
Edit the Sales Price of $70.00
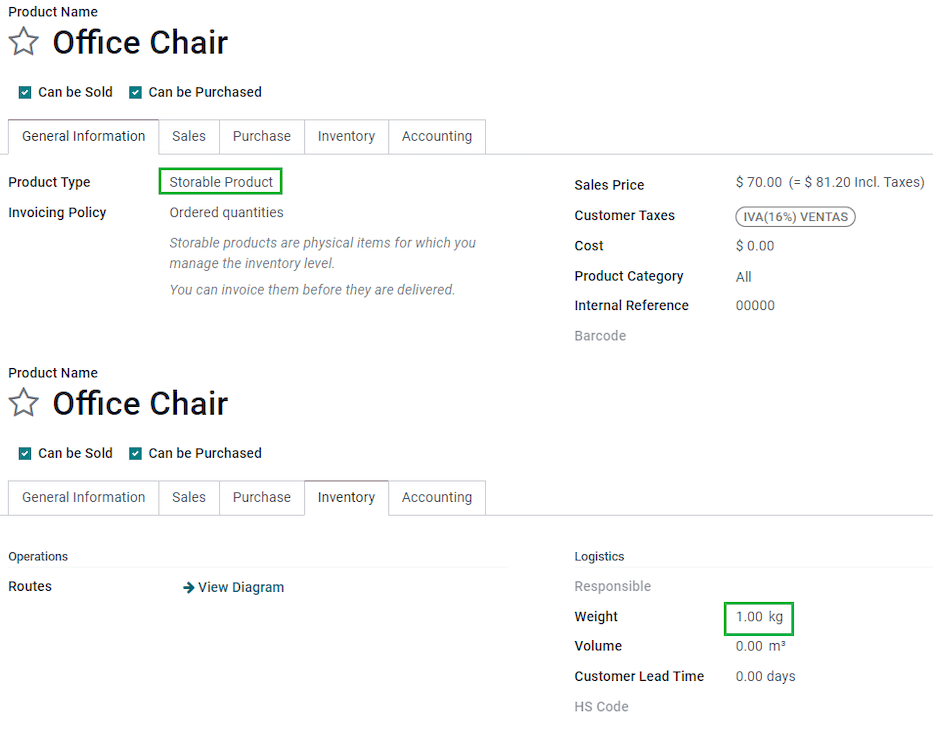coord(757,184)
